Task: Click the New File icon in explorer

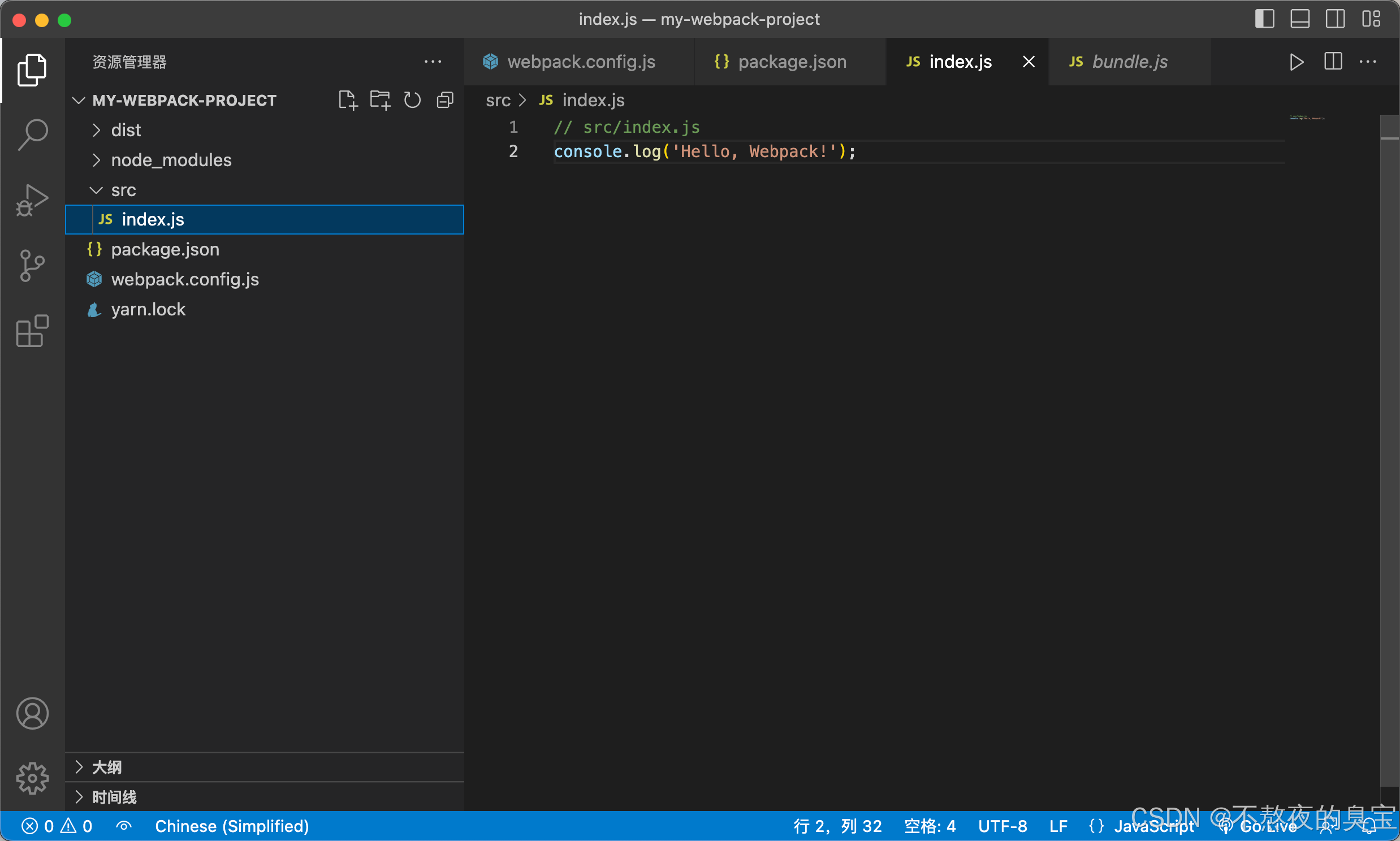Action: [347, 100]
